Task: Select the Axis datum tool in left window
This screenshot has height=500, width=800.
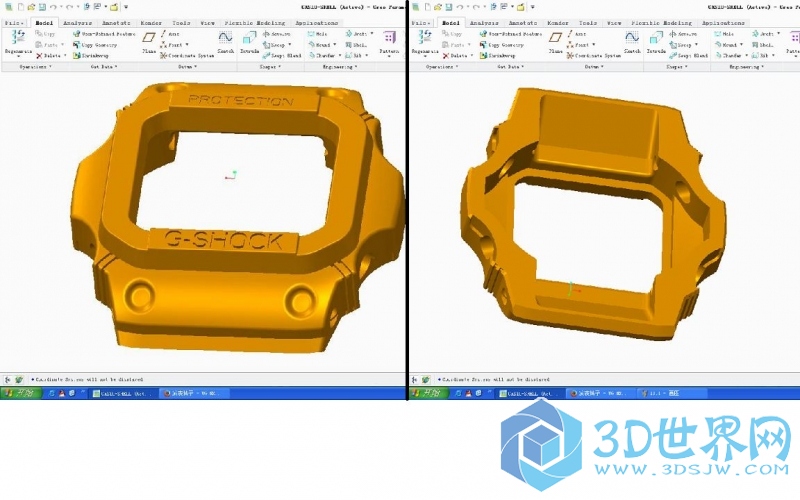Action: point(170,34)
